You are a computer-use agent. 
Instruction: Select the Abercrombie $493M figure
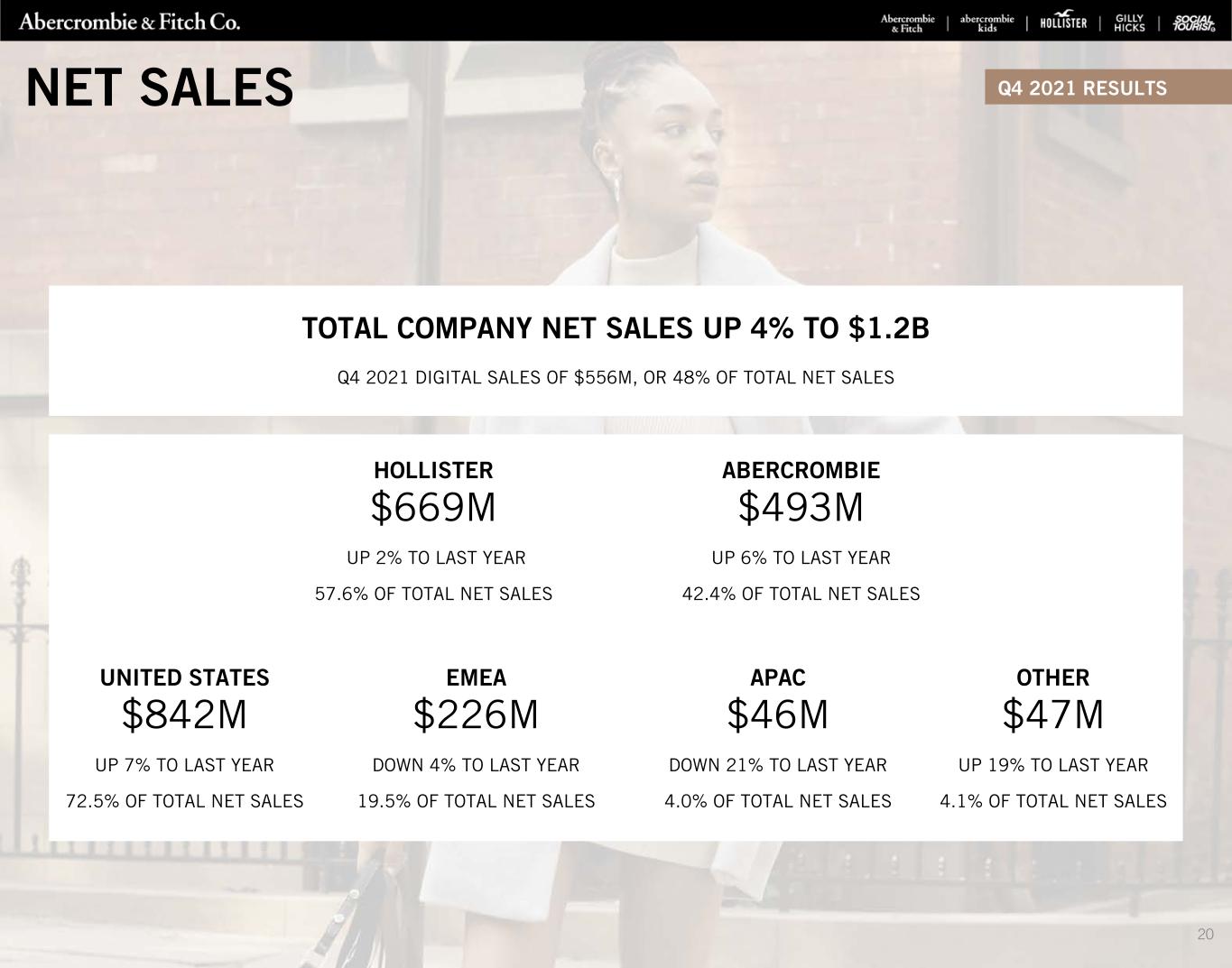(x=801, y=508)
